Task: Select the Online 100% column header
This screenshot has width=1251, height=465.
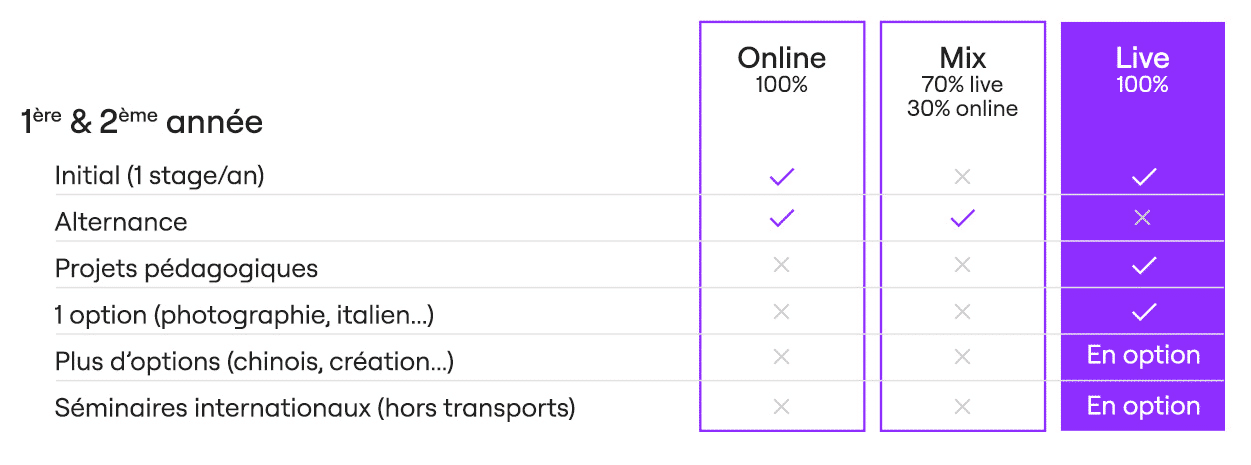Action: [x=782, y=70]
